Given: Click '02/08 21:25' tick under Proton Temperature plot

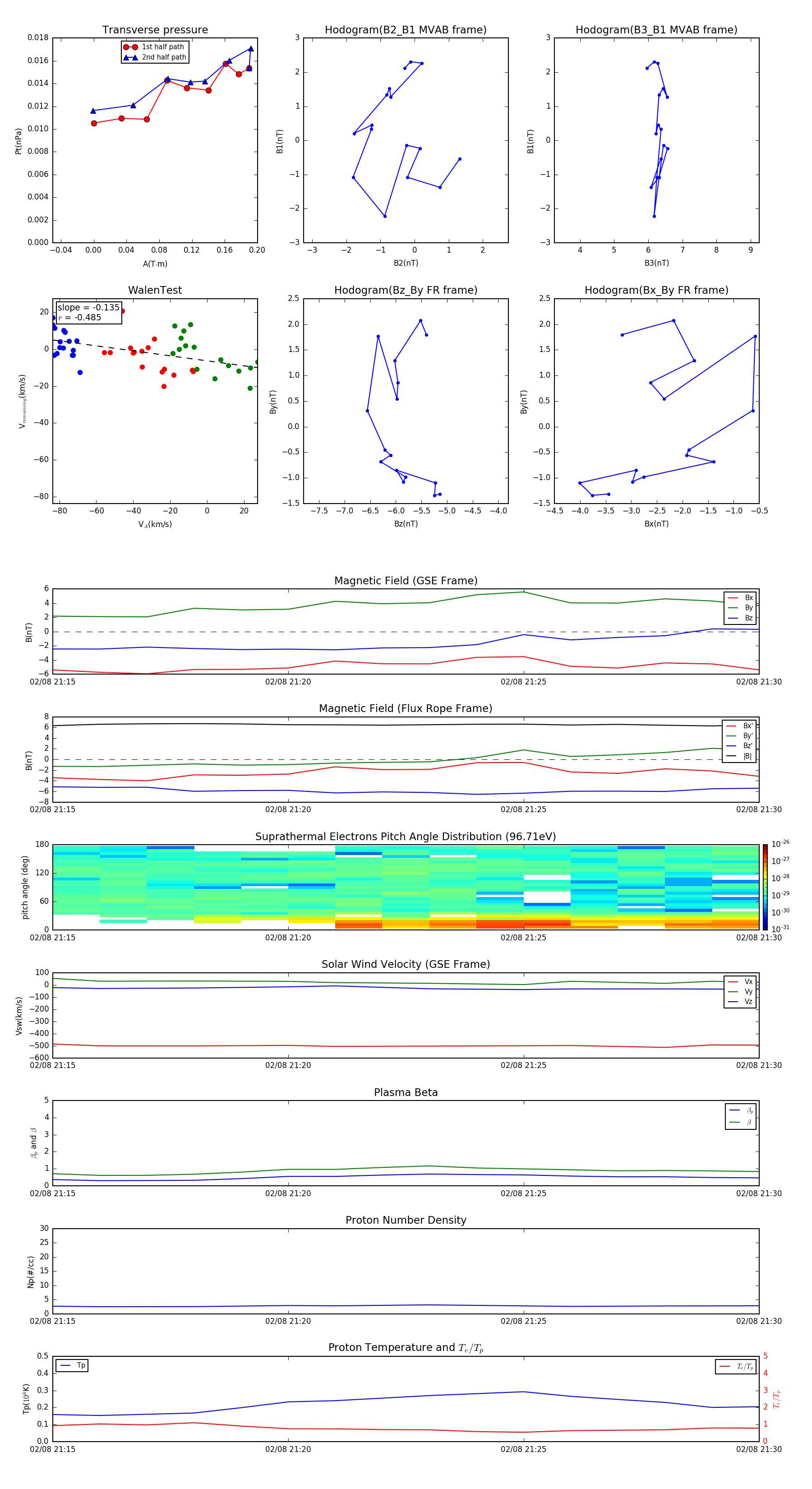Looking at the screenshot, I should click(524, 1449).
